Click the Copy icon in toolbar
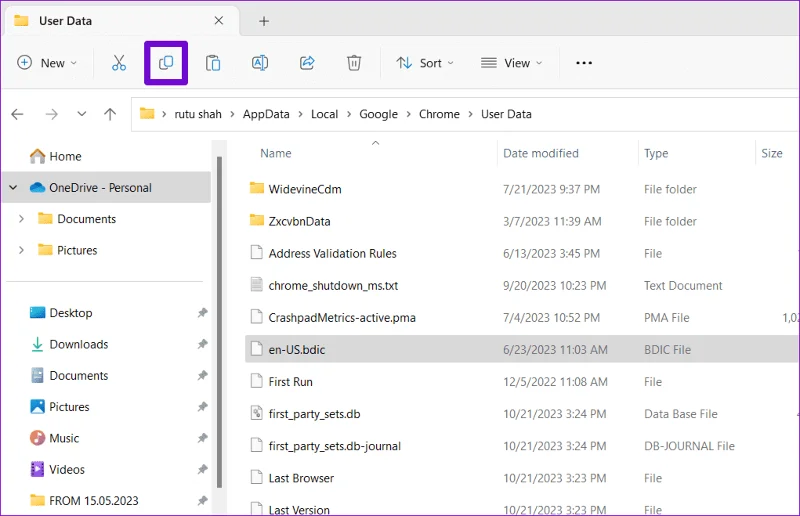 tap(166, 63)
